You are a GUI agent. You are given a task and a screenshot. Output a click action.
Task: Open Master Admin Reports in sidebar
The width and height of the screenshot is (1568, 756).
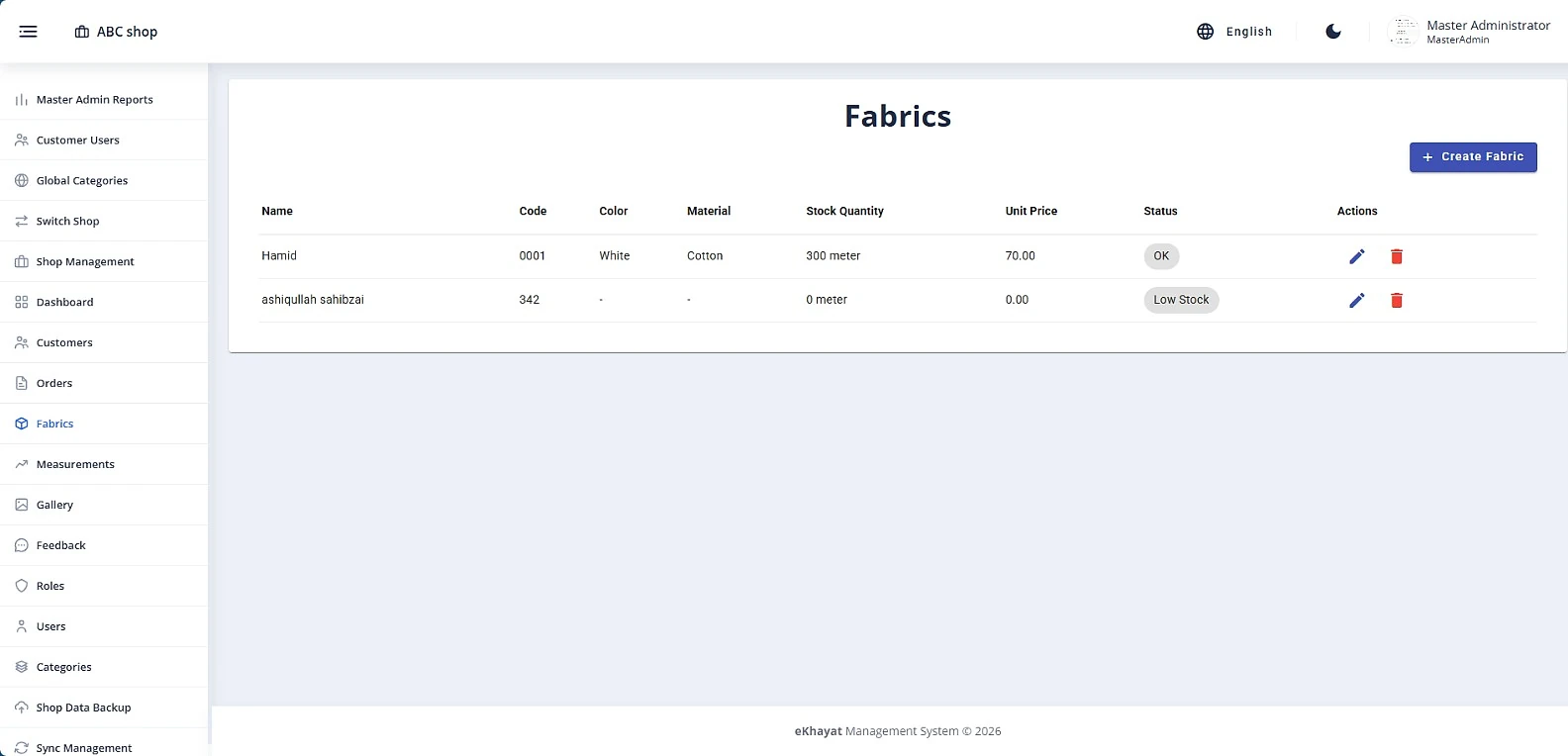104,100
